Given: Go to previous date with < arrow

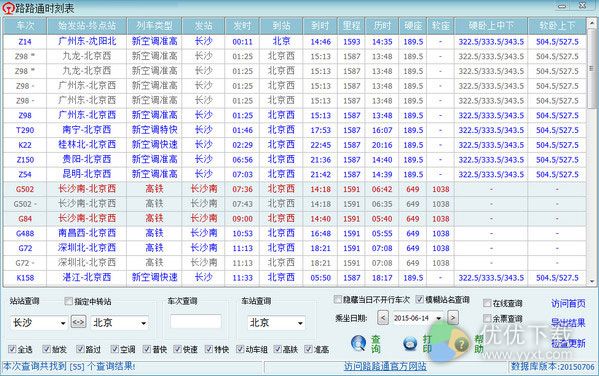Looking at the screenshot, I should point(383,318).
